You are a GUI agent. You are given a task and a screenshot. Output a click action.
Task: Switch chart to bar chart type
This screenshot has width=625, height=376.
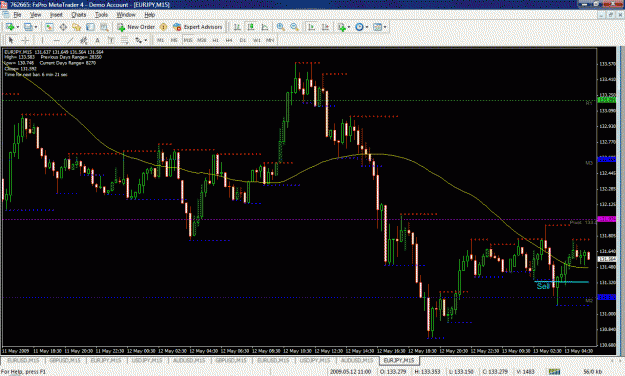click(x=237, y=27)
